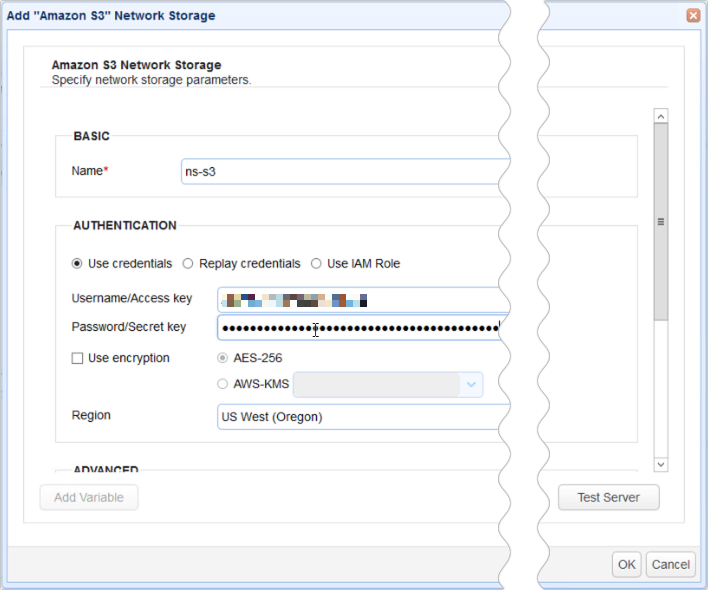The height and width of the screenshot is (590, 708).
Task: Select the Replay credentials option
Action: pyautogui.click(x=188, y=264)
